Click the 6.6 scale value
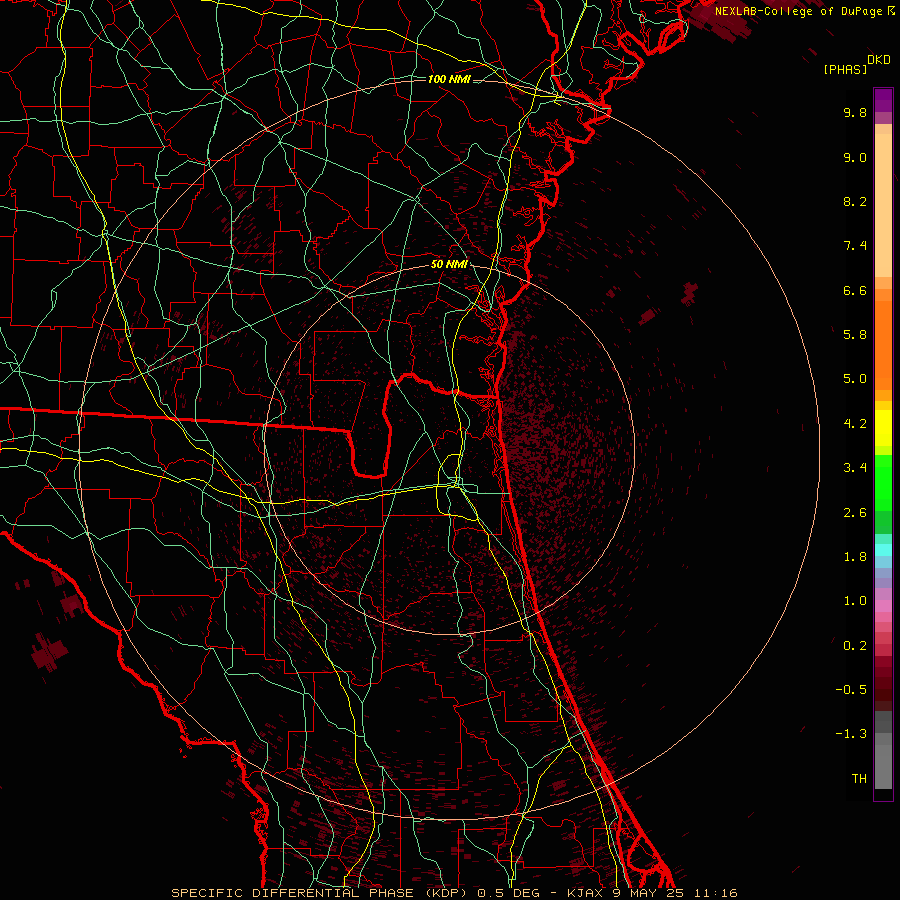The height and width of the screenshot is (900, 900). 855,290
